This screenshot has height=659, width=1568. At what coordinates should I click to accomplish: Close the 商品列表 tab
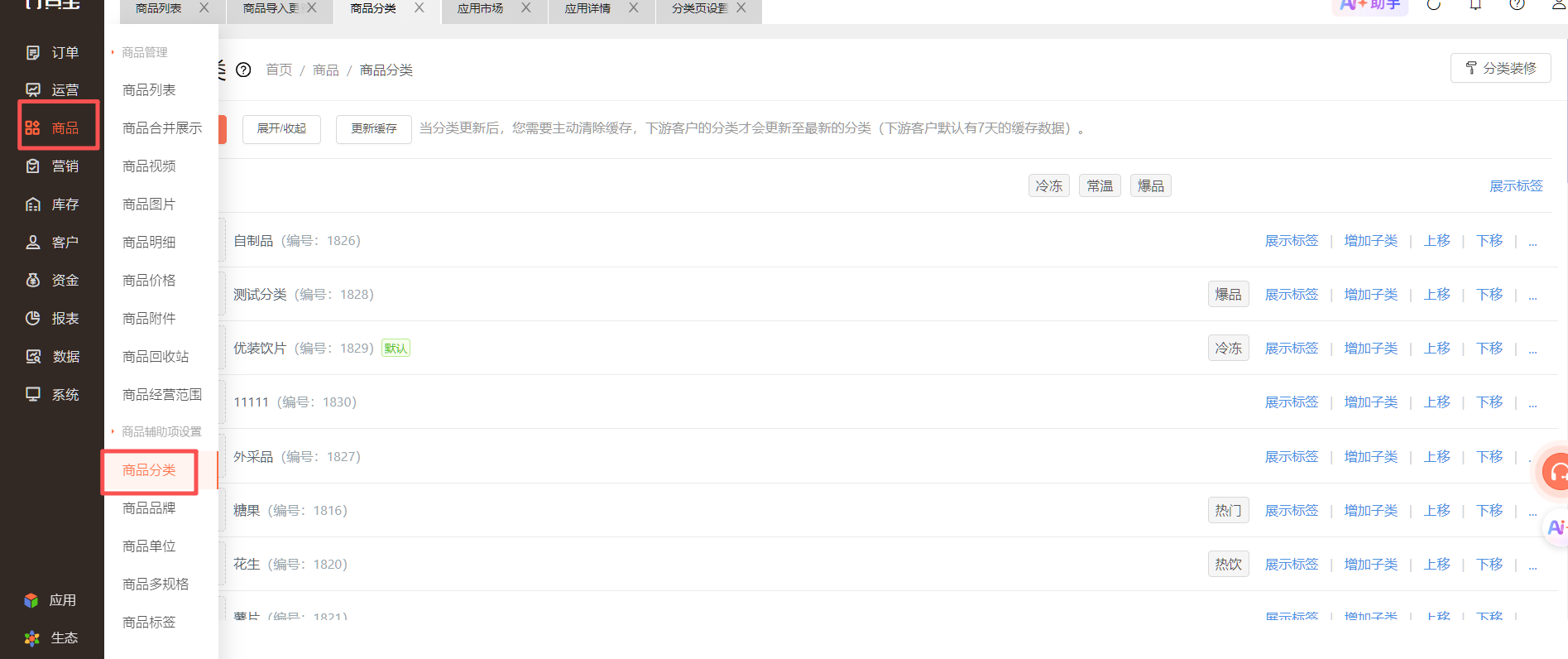pos(204,7)
